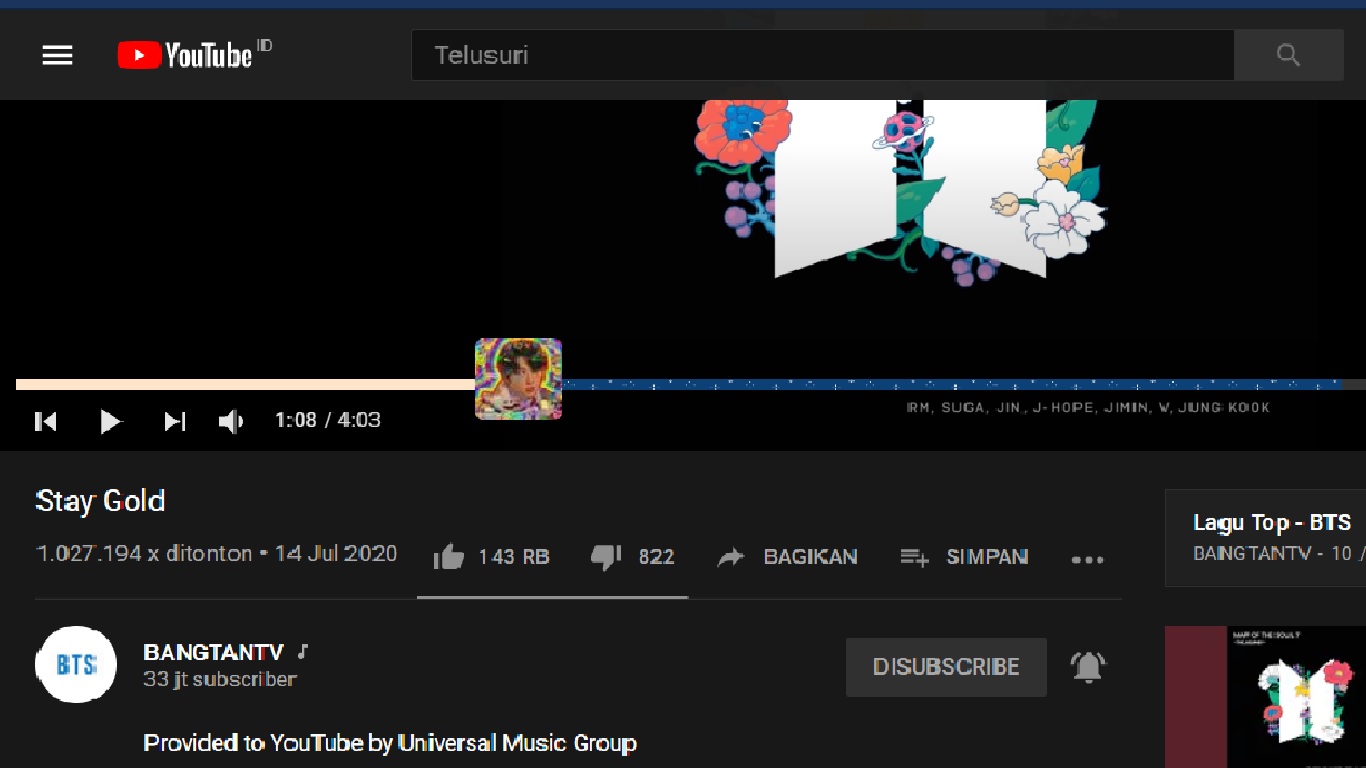Open the hamburger guide menu
Screen dimensions: 1366x768
[57, 55]
